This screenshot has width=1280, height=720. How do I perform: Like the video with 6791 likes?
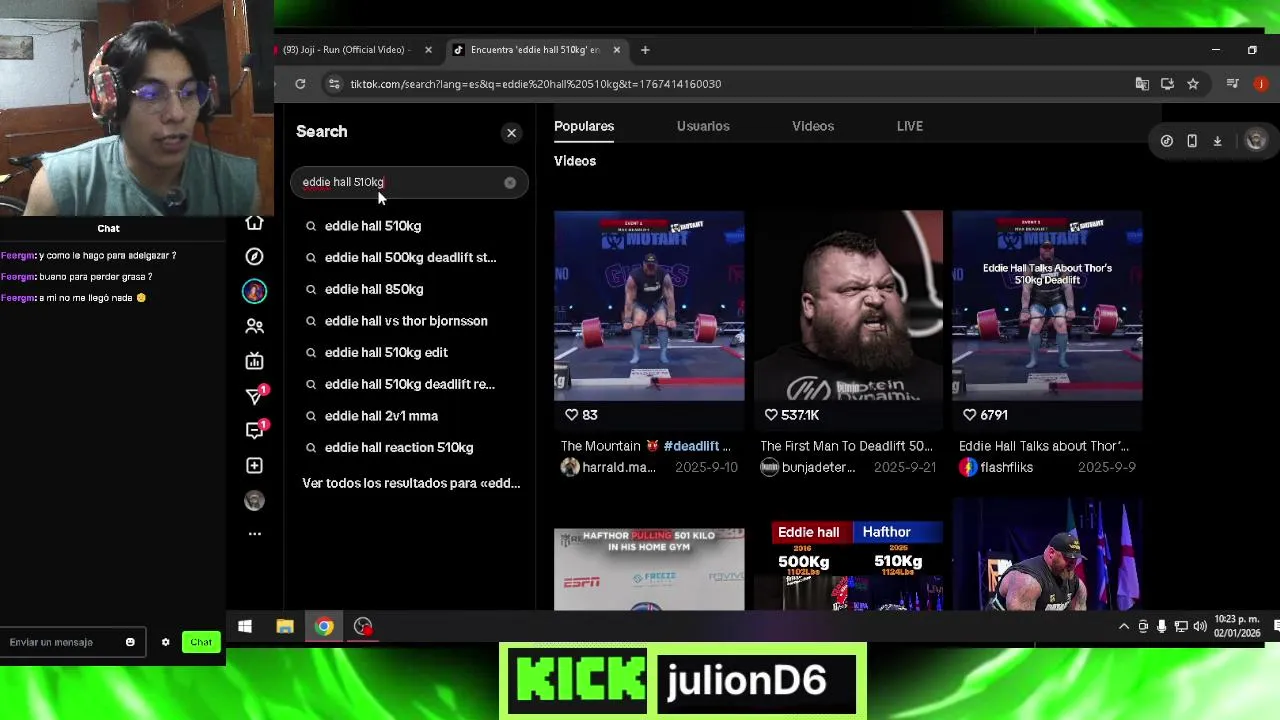[x=970, y=415]
